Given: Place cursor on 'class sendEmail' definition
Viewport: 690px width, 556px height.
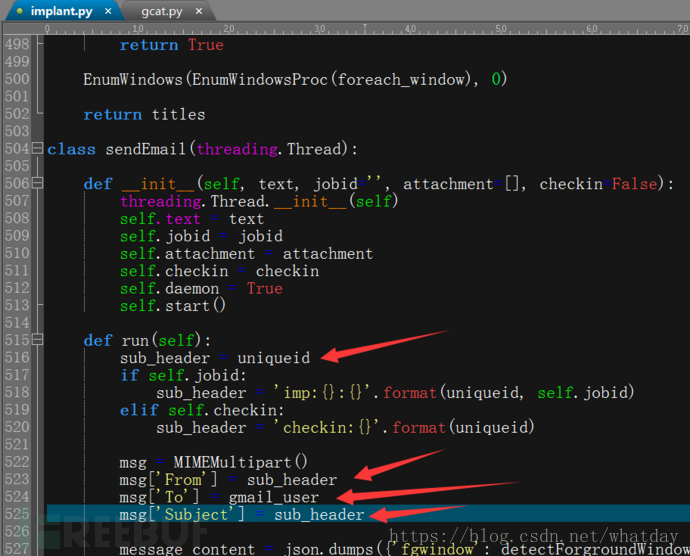Looking at the screenshot, I should coord(116,149).
